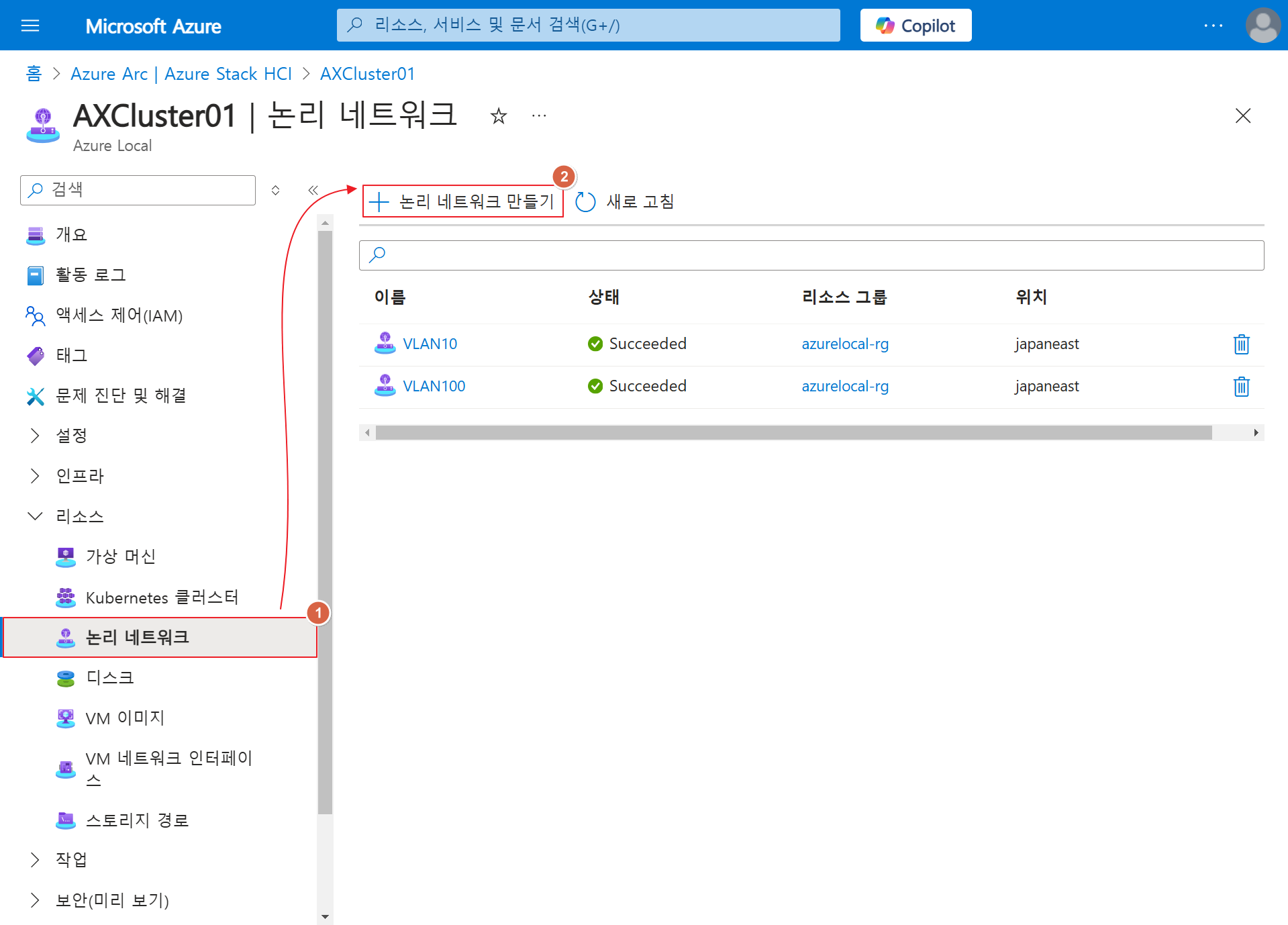This screenshot has width=1288, height=925.
Task: Click the sidebar vertical scrollbar thumb
Action: point(325,523)
